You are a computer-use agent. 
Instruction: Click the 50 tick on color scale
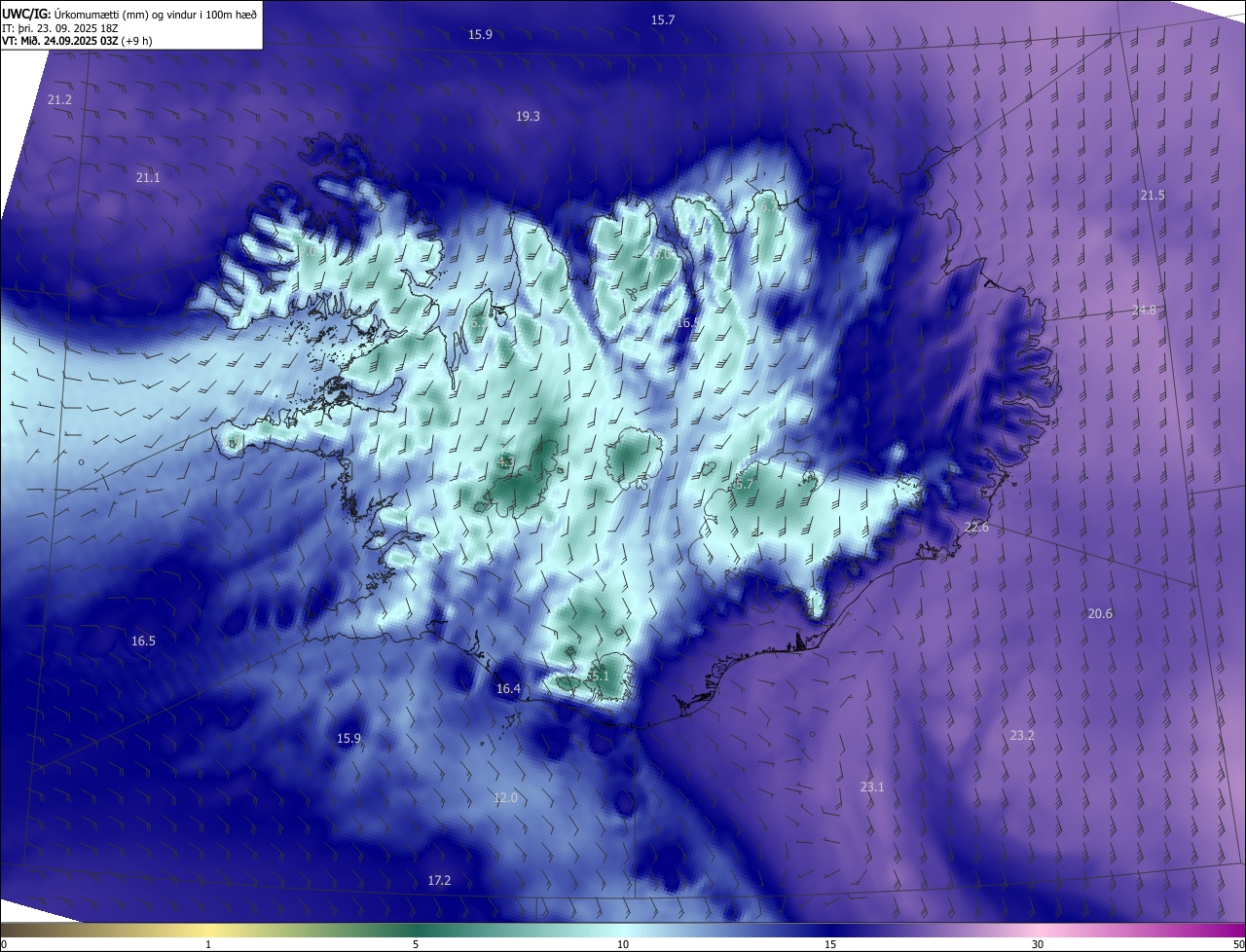1238,945
